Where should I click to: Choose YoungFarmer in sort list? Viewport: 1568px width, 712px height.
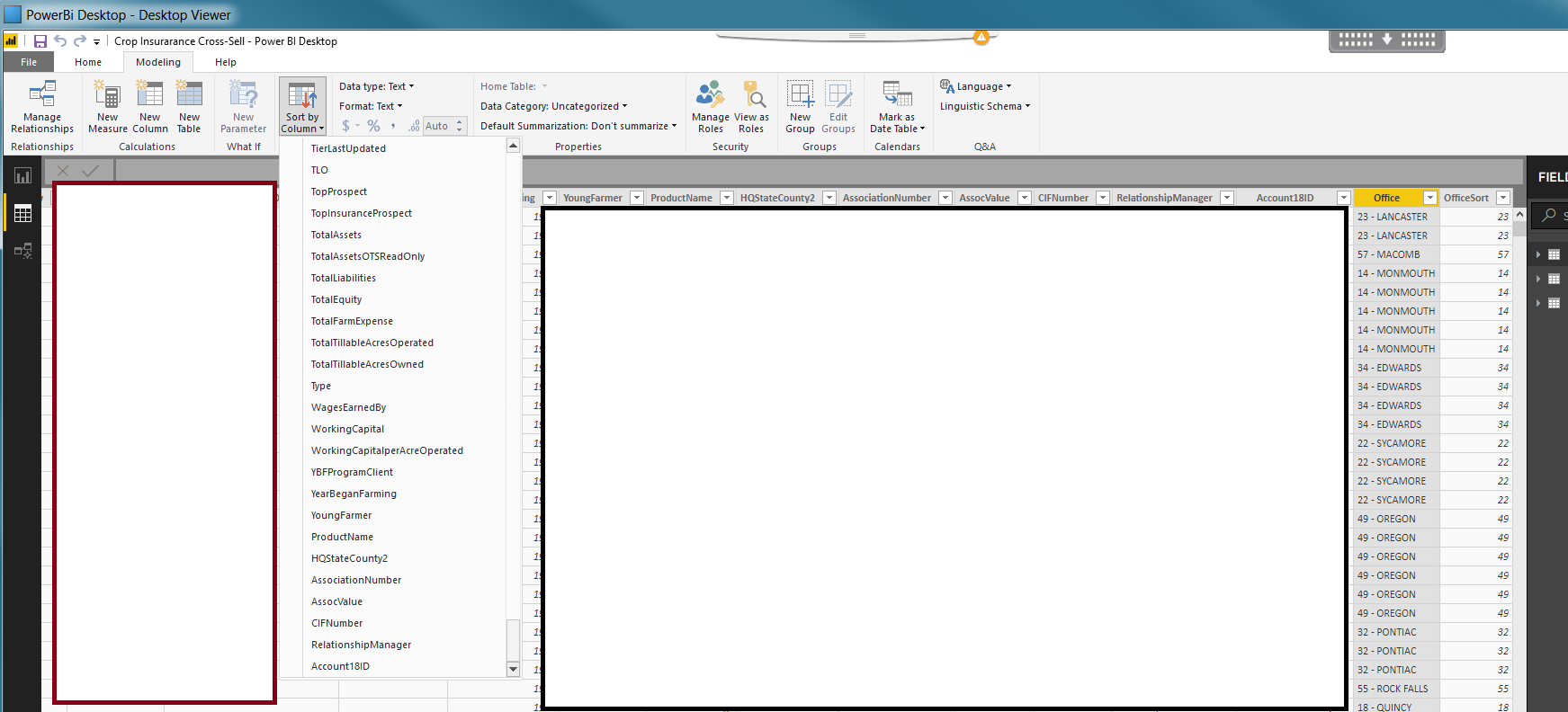[x=341, y=515]
